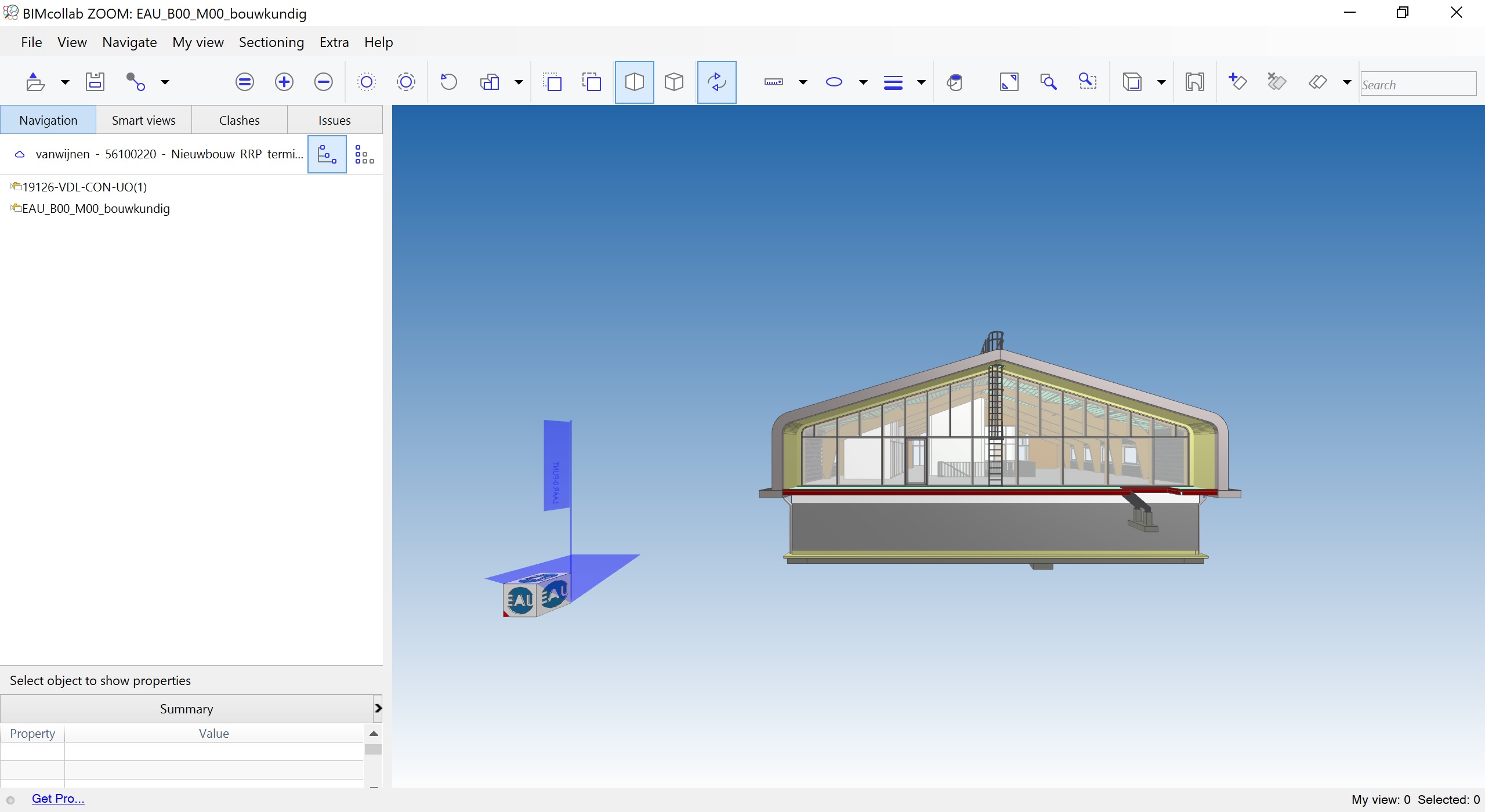Expand the 19126-VDL-CON-UO(1) model tree
Image resolution: width=1485 pixels, height=812 pixels.
7,186
